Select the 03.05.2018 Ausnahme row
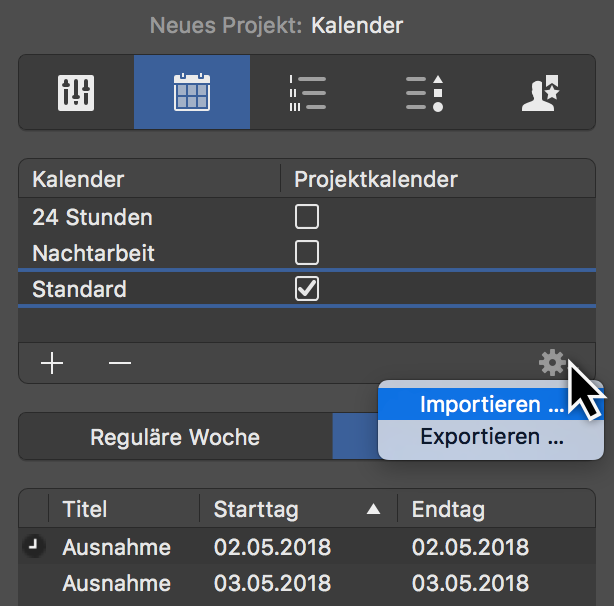 (300, 583)
